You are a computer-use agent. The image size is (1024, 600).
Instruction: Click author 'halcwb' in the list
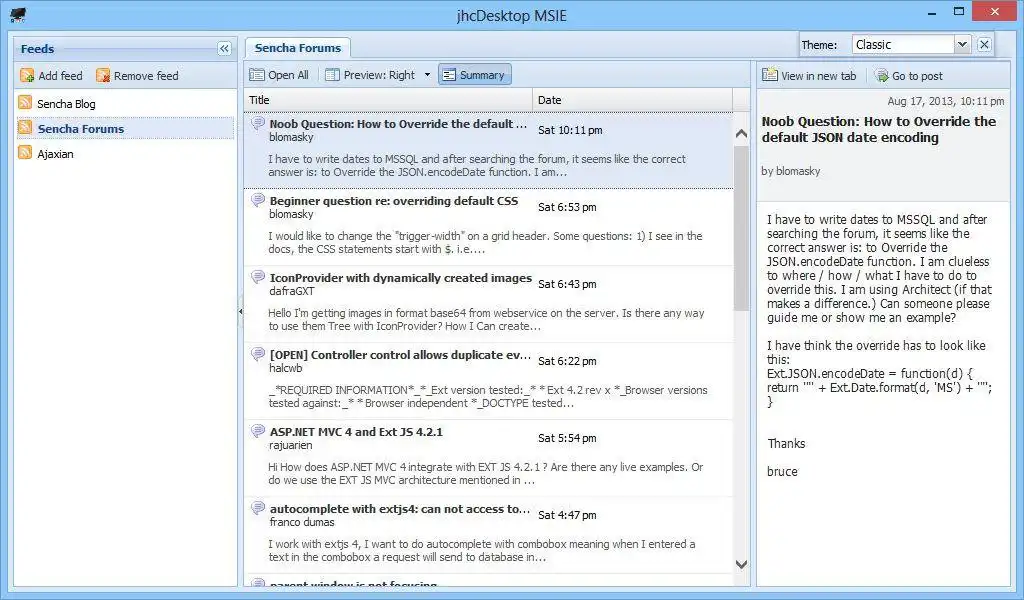286,368
